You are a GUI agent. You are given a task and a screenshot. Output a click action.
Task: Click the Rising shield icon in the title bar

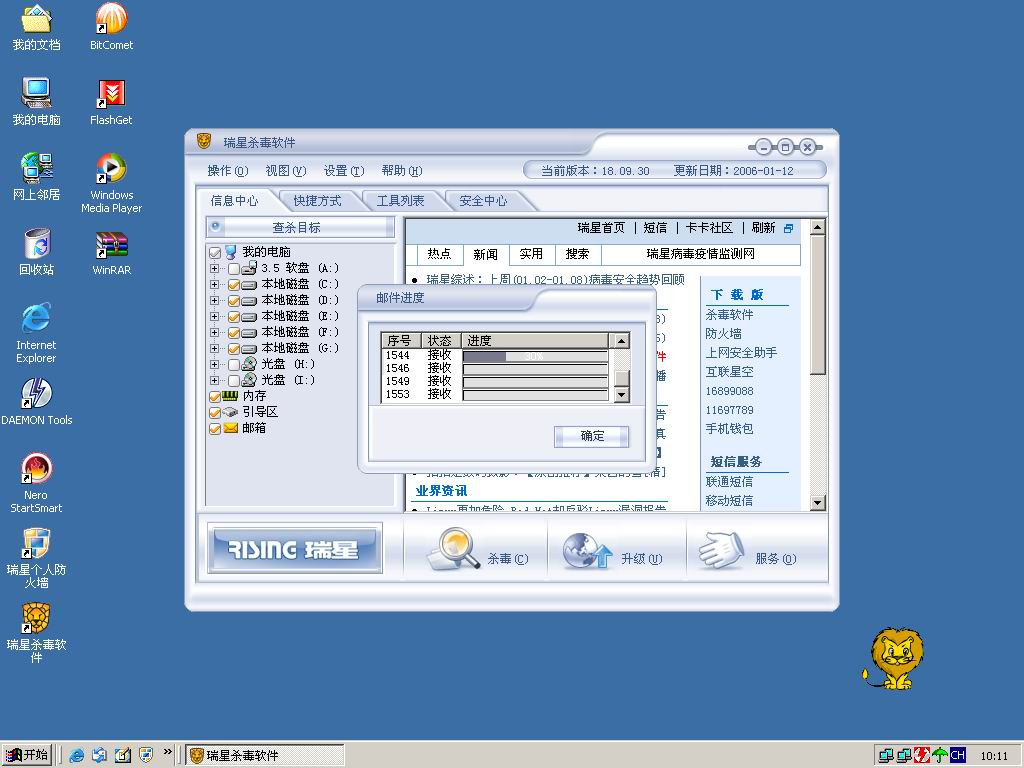tap(204, 141)
